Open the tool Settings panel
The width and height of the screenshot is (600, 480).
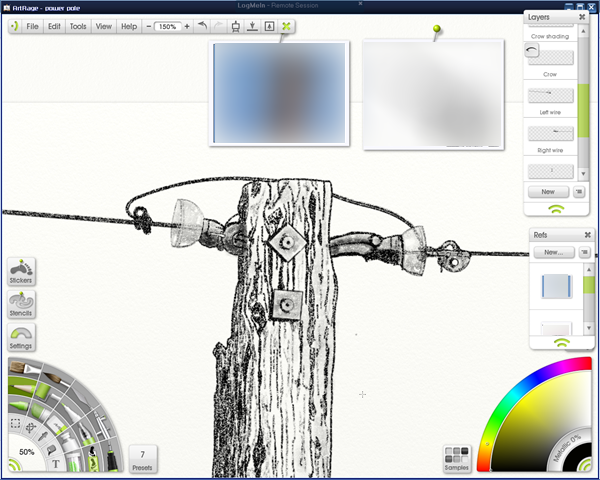pyautogui.click(x=21, y=337)
